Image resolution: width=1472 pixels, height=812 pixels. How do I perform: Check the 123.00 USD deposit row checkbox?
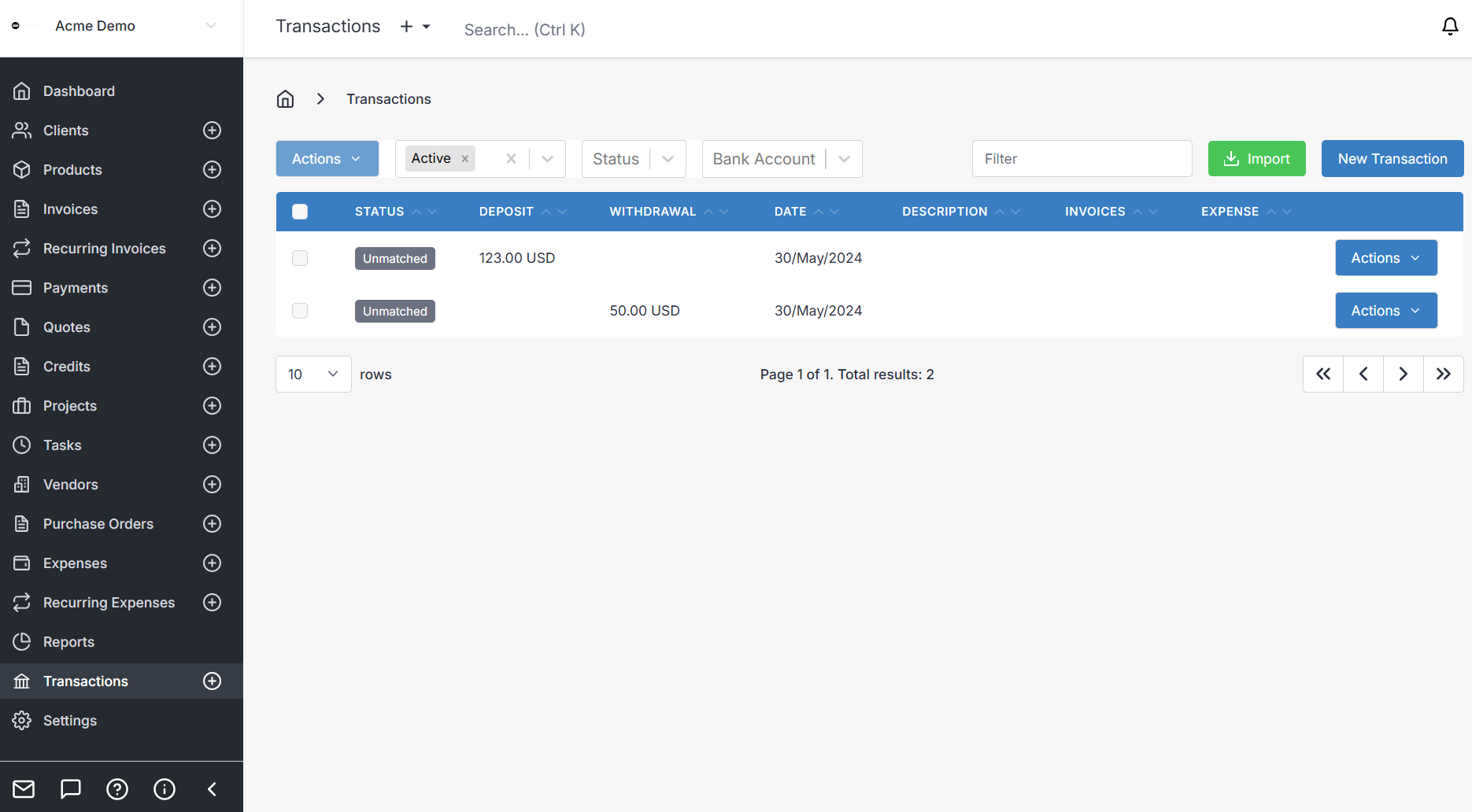click(x=300, y=258)
